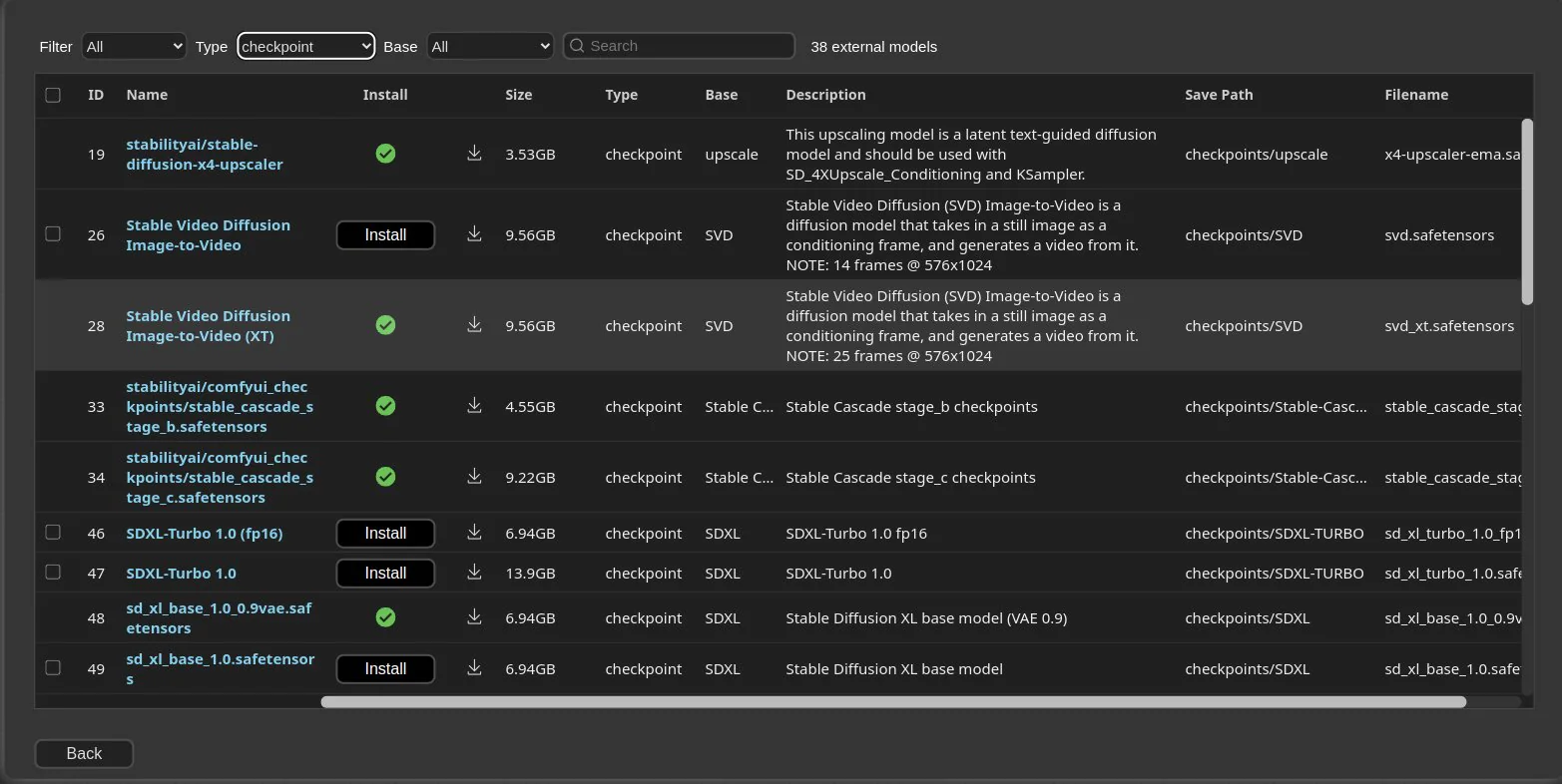Viewport: 1562px width, 784px height.
Task: Click download icon for SVD XT row
Action: coord(474,324)
